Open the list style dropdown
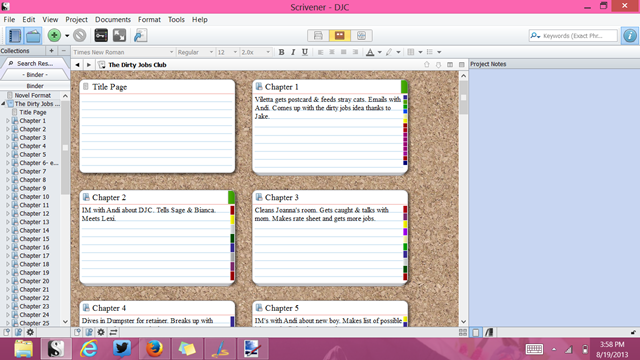 coord(439,52)
